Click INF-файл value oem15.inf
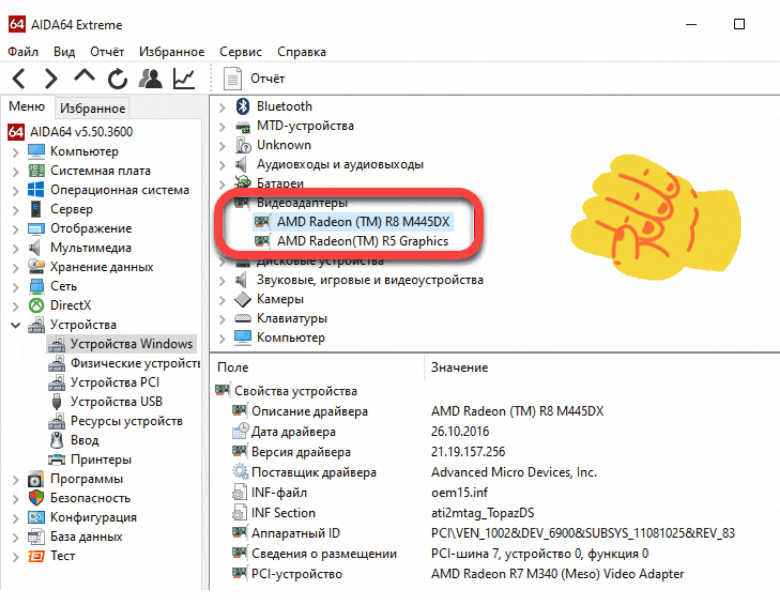This screenshot has width=780, height=600. point(459,493)
